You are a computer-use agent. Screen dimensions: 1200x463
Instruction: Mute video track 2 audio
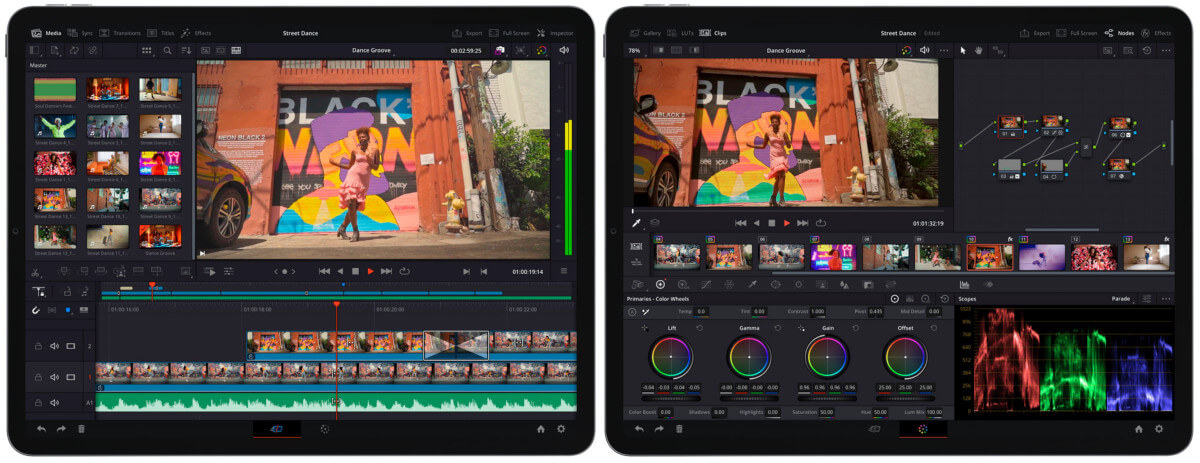54,346
